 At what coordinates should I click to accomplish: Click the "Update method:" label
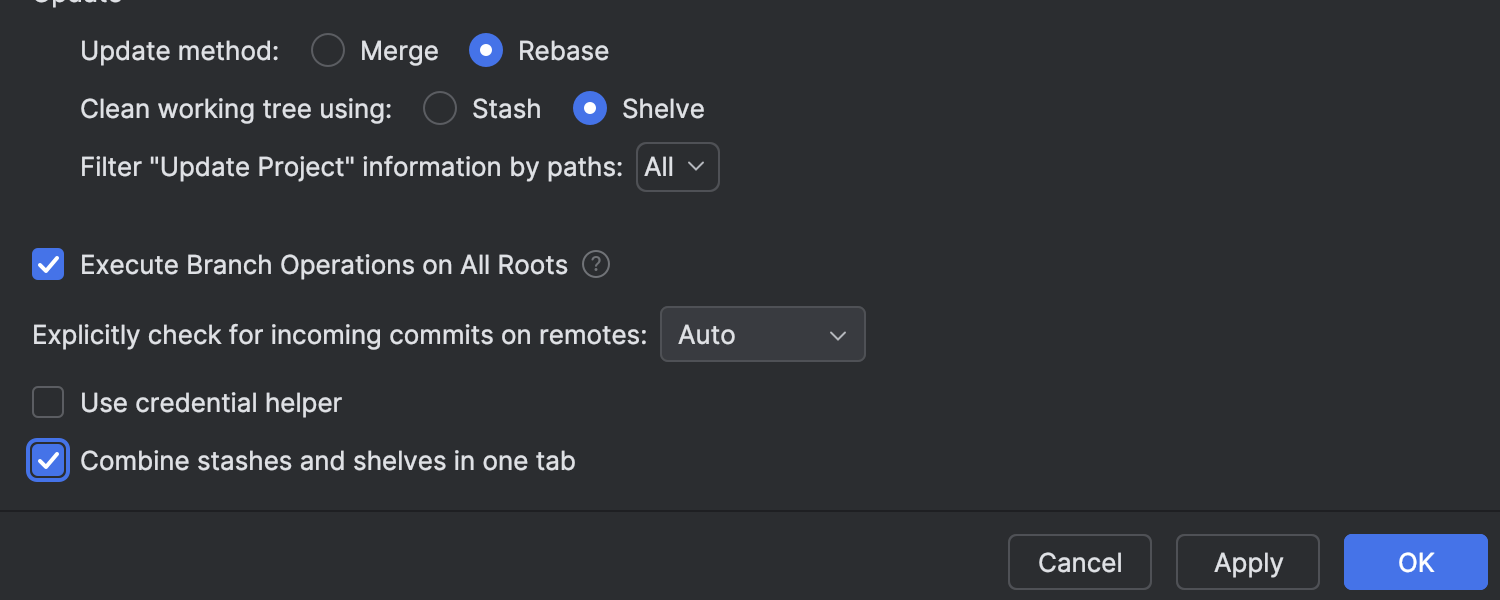pos(180,51)
